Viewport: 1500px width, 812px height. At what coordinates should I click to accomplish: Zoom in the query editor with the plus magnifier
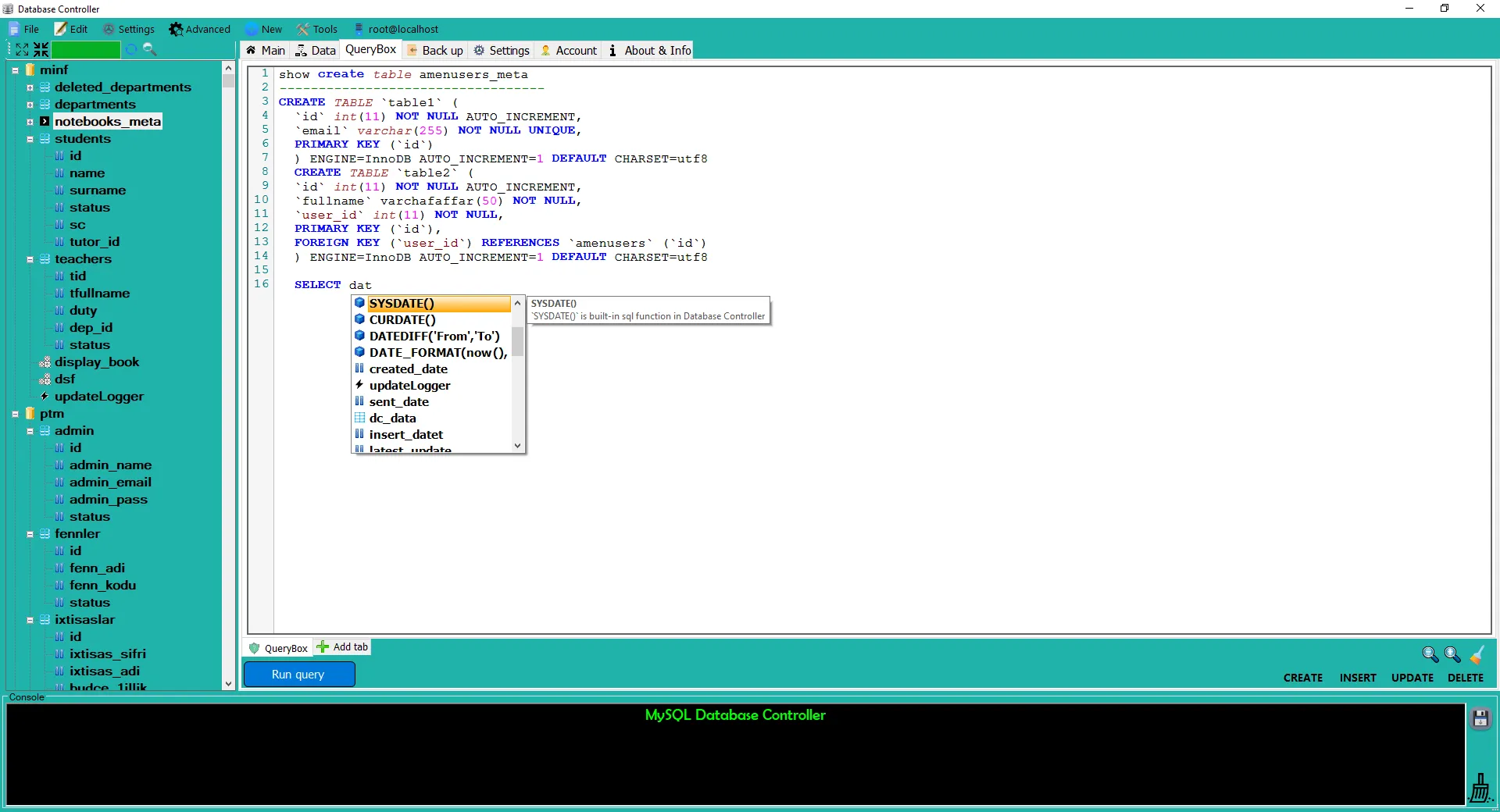pyautogui.click(x=1452, y=654)
